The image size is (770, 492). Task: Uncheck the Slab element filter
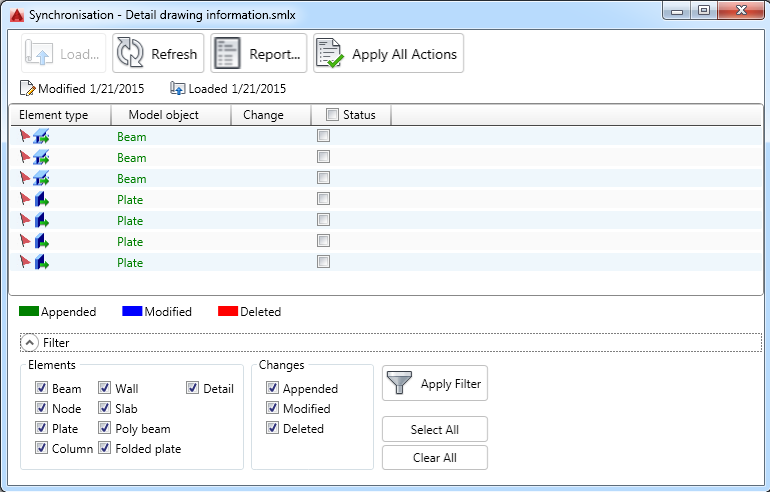click(x=104, y=408)
